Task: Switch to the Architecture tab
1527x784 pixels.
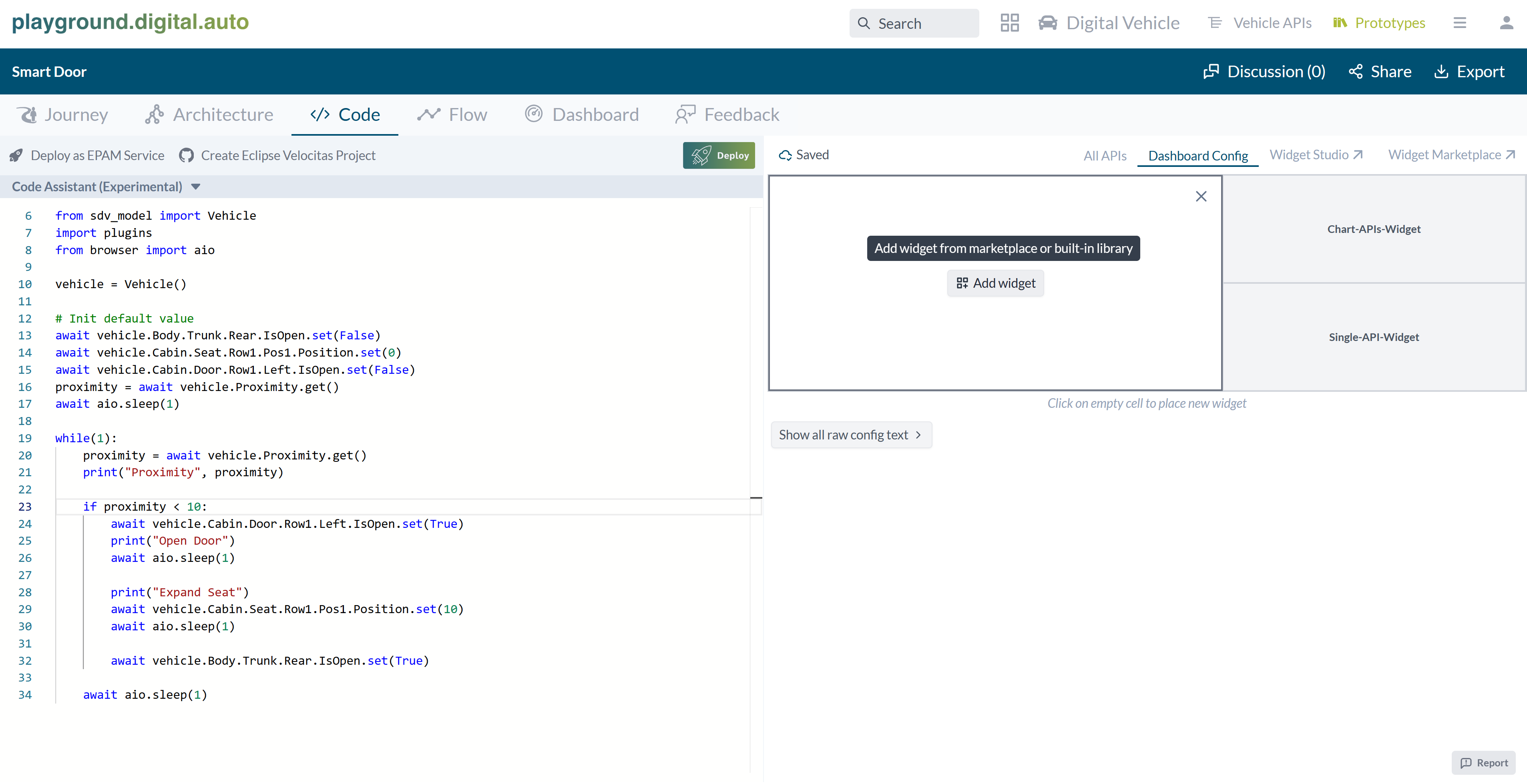Action: point(209,114)
